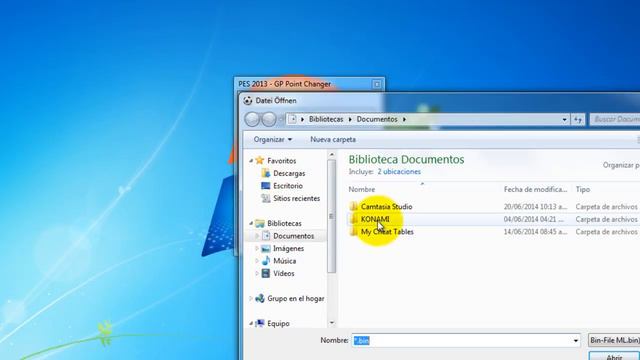Click the refresh button beside address bar

point(578,120)
